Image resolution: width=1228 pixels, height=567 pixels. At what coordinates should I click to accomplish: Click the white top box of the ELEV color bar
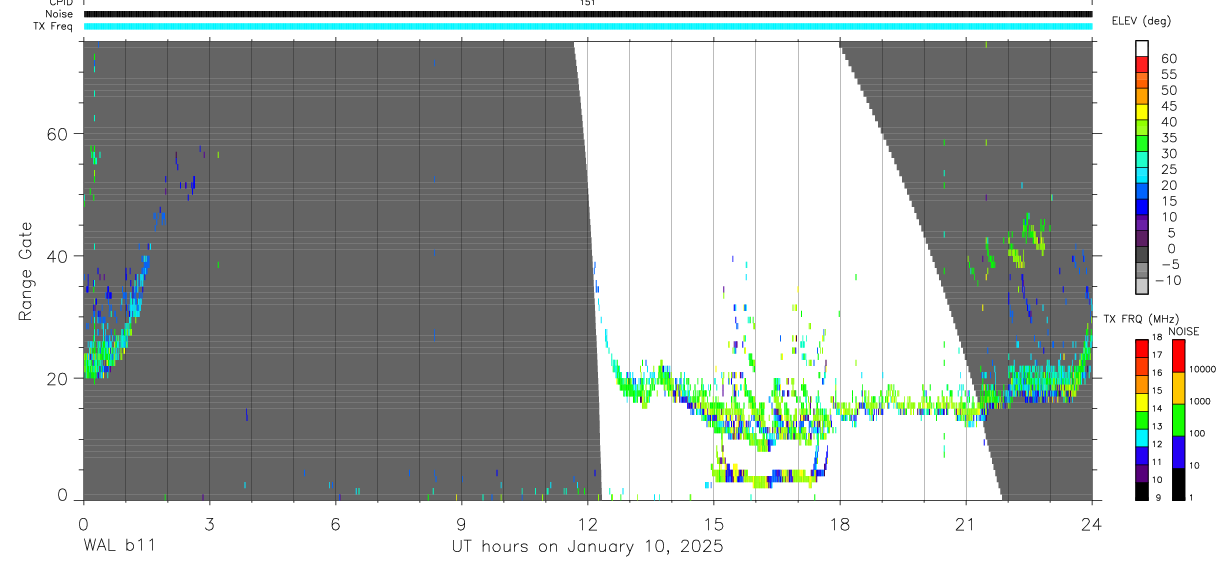(1142, 48)
